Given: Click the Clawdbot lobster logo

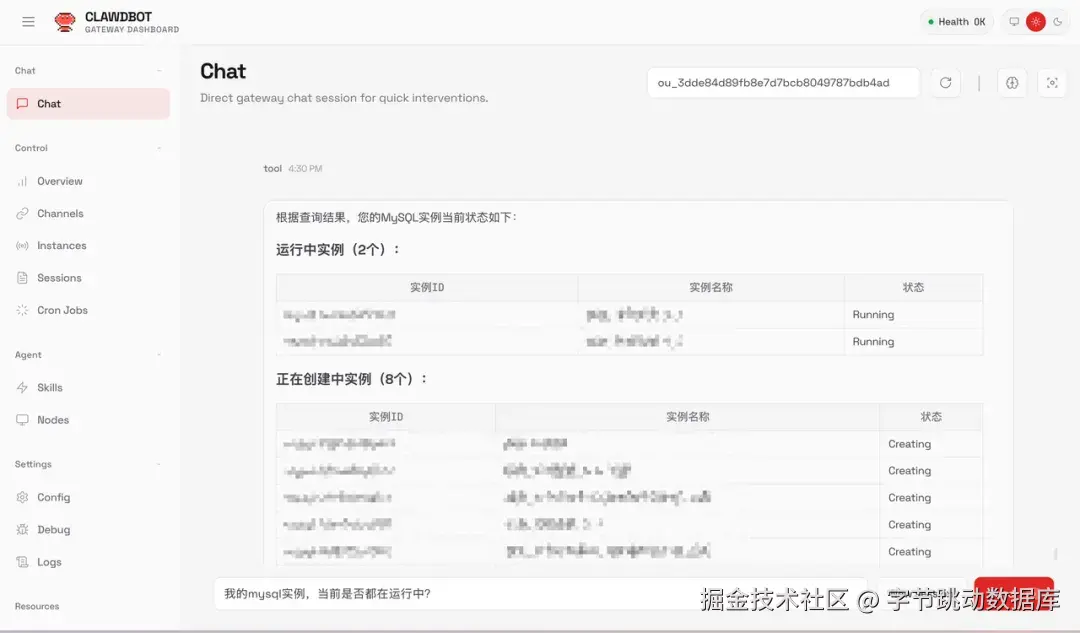Looking at the screenshot, I should coord(65,22).
